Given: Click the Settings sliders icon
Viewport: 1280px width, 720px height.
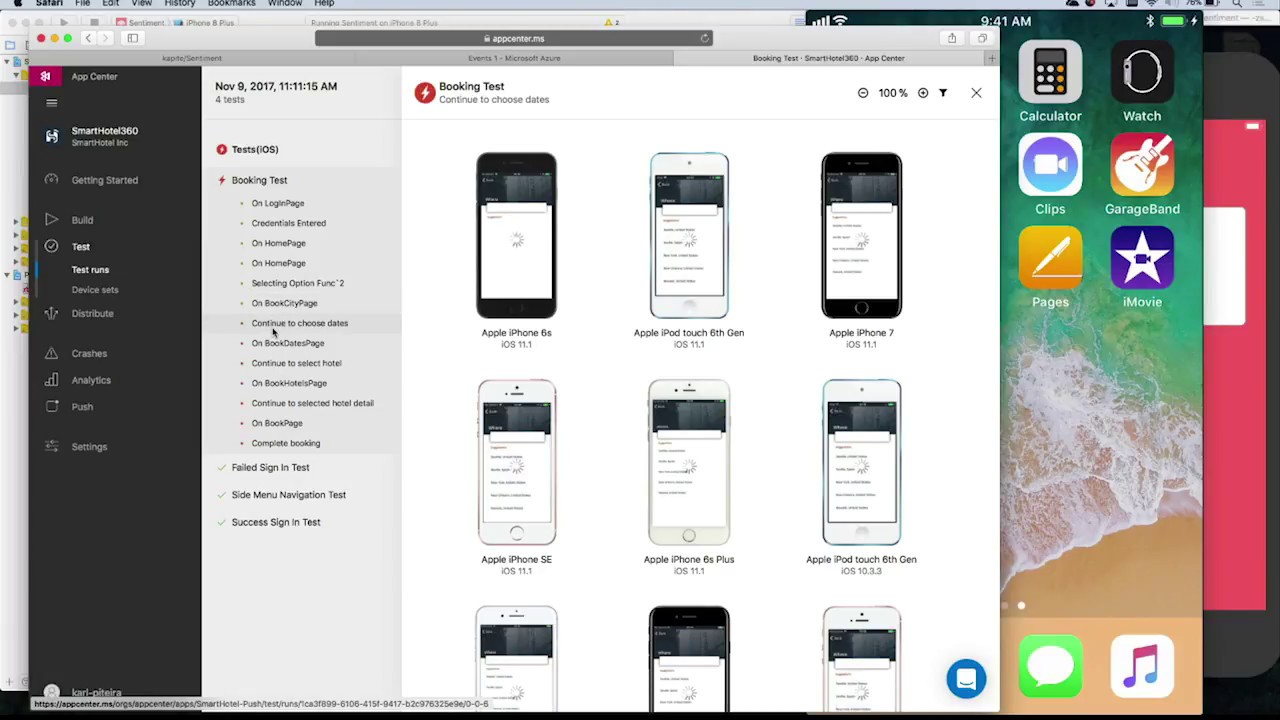Looking at the screenshot, I should pos(51,446).
